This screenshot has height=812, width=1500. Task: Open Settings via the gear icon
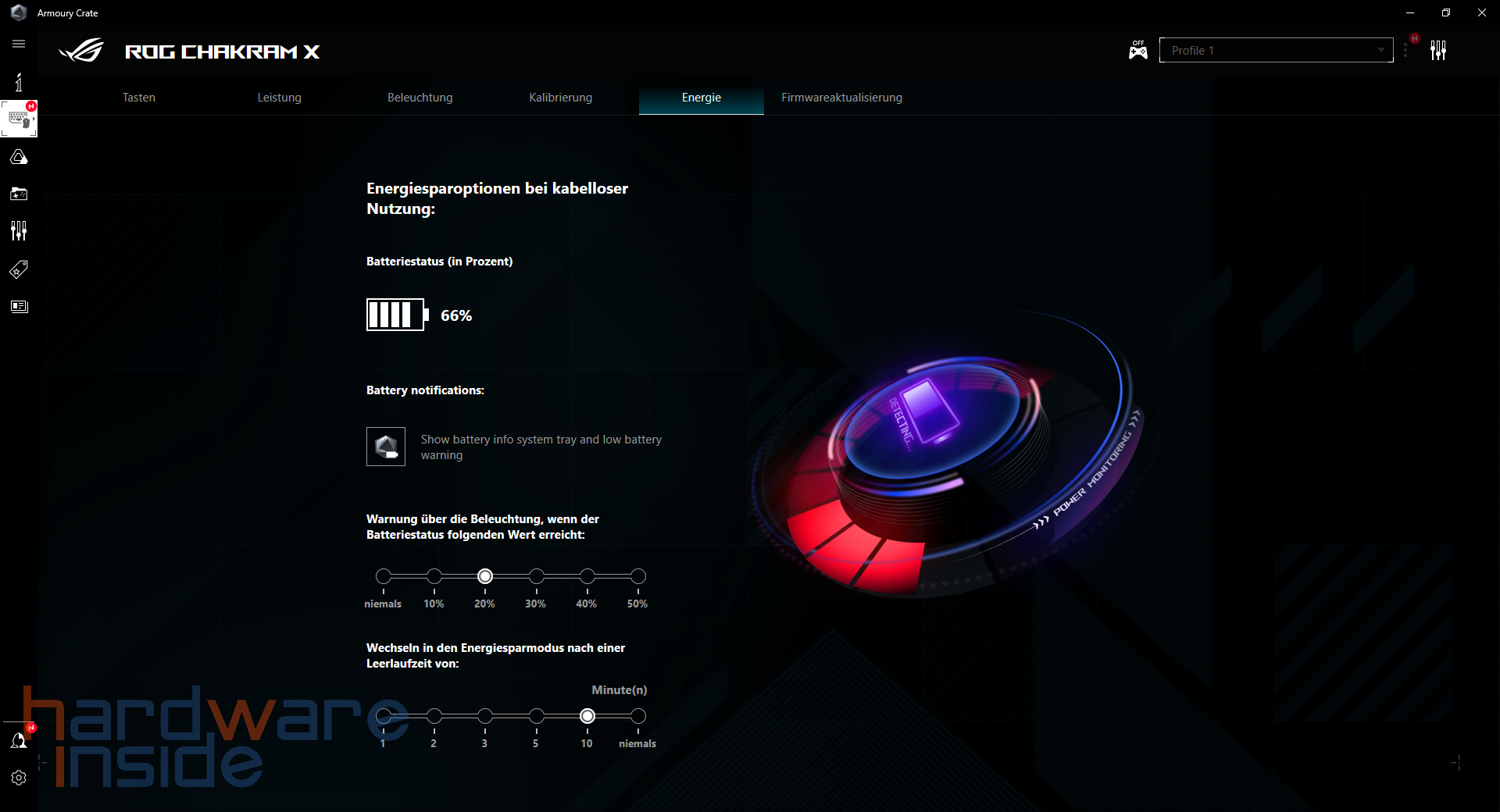(x=19, y=778)
